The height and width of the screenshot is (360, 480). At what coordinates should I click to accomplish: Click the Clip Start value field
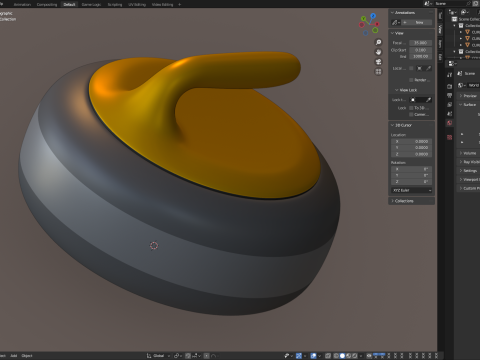[x=421, y=50]
